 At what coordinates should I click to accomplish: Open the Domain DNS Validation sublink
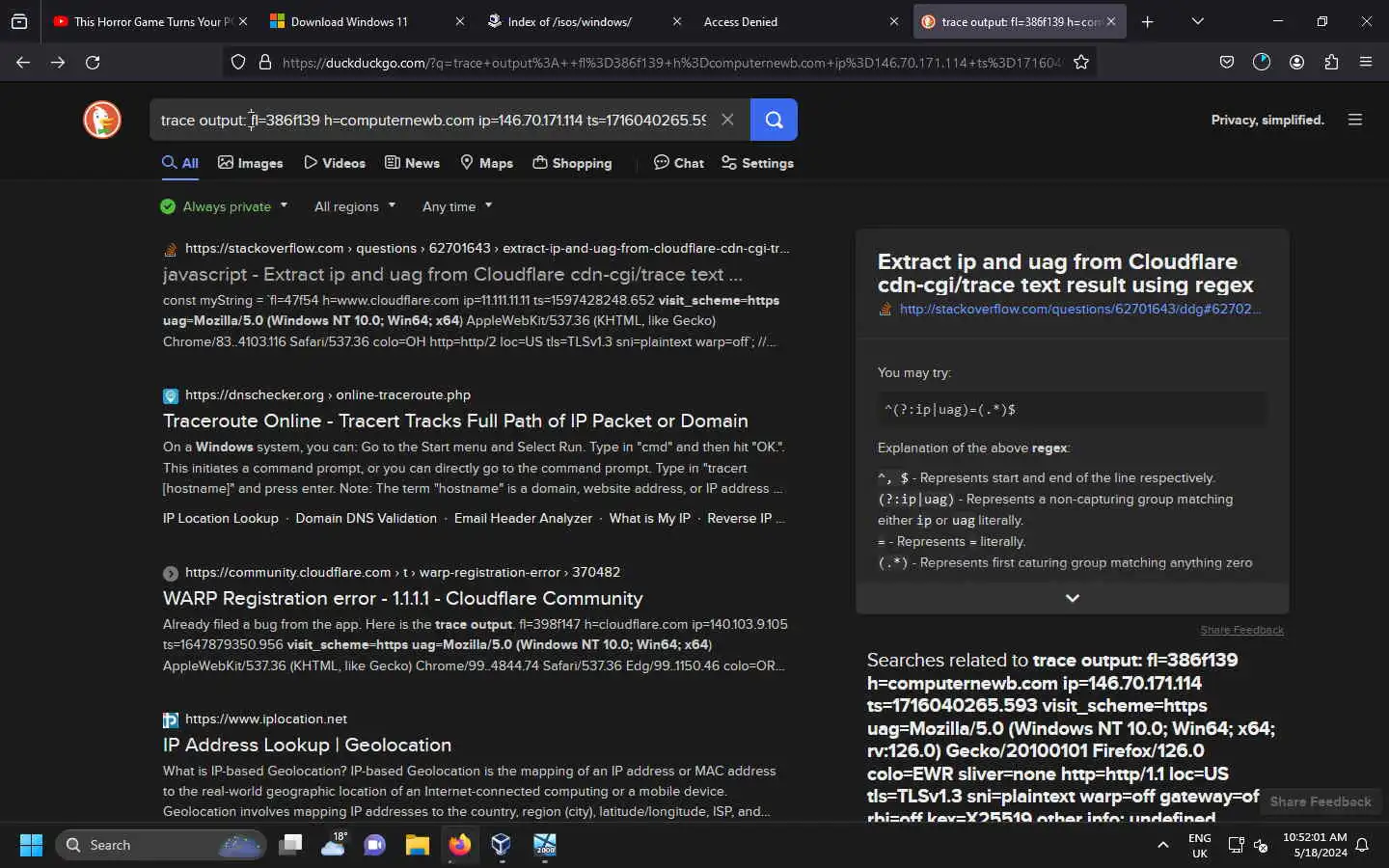click(366, 519)
